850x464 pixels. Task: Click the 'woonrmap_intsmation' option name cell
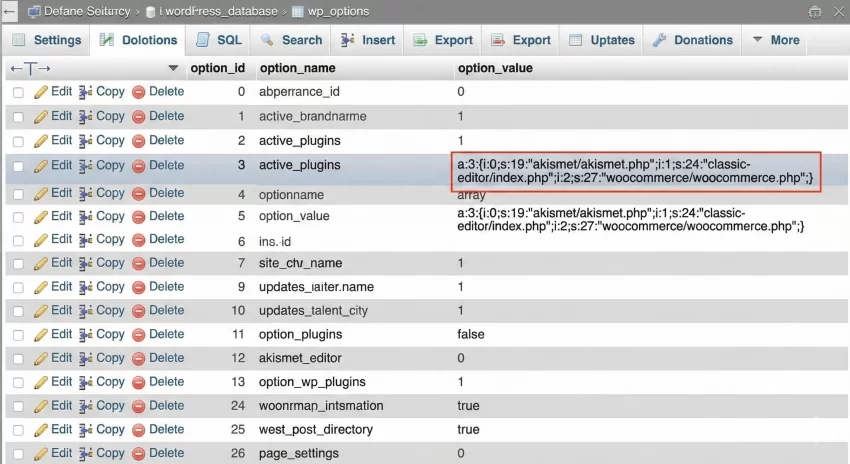point(321,406)
